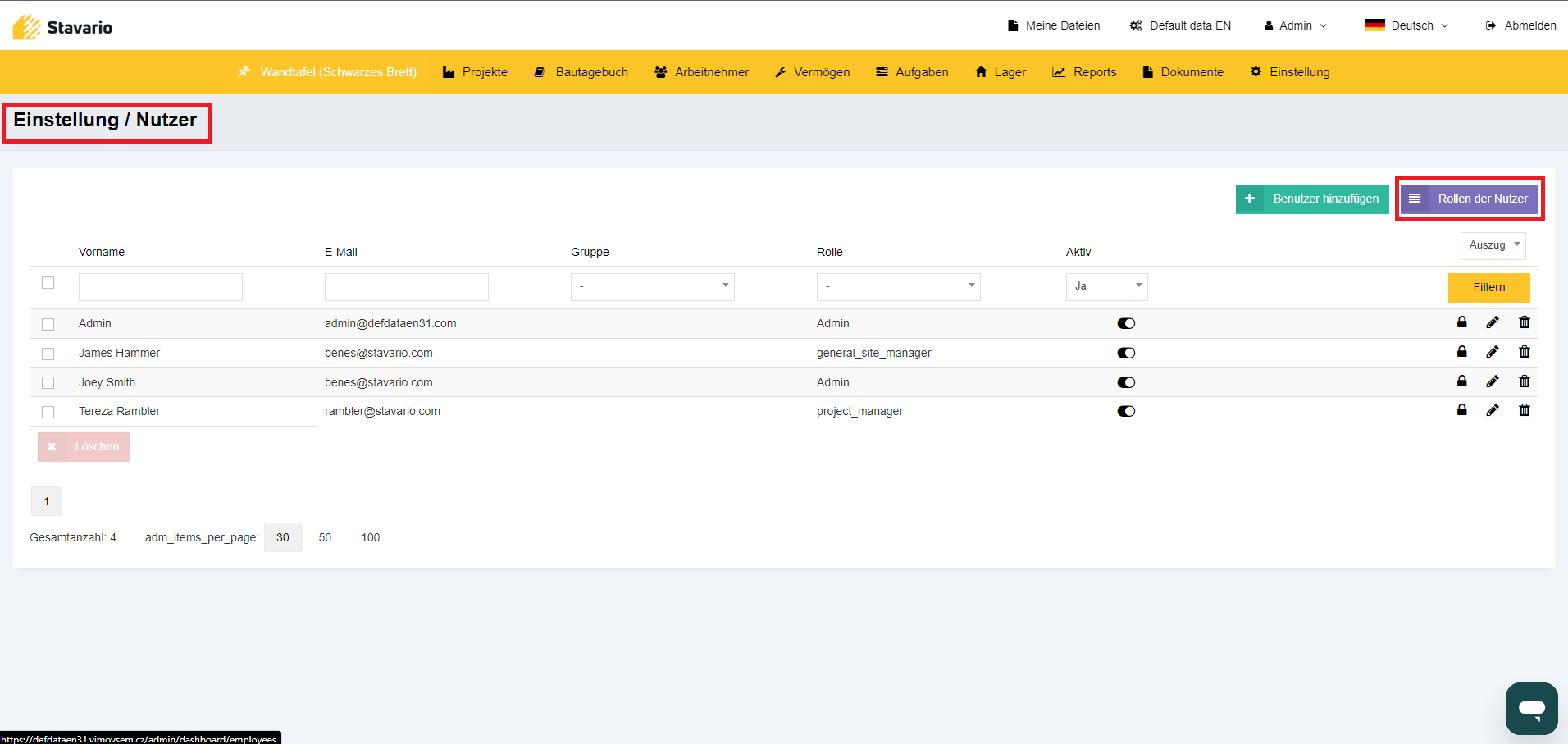Open the Bautagebuch menu
This screenshot has height=744, width=1568.
point(581,72)
